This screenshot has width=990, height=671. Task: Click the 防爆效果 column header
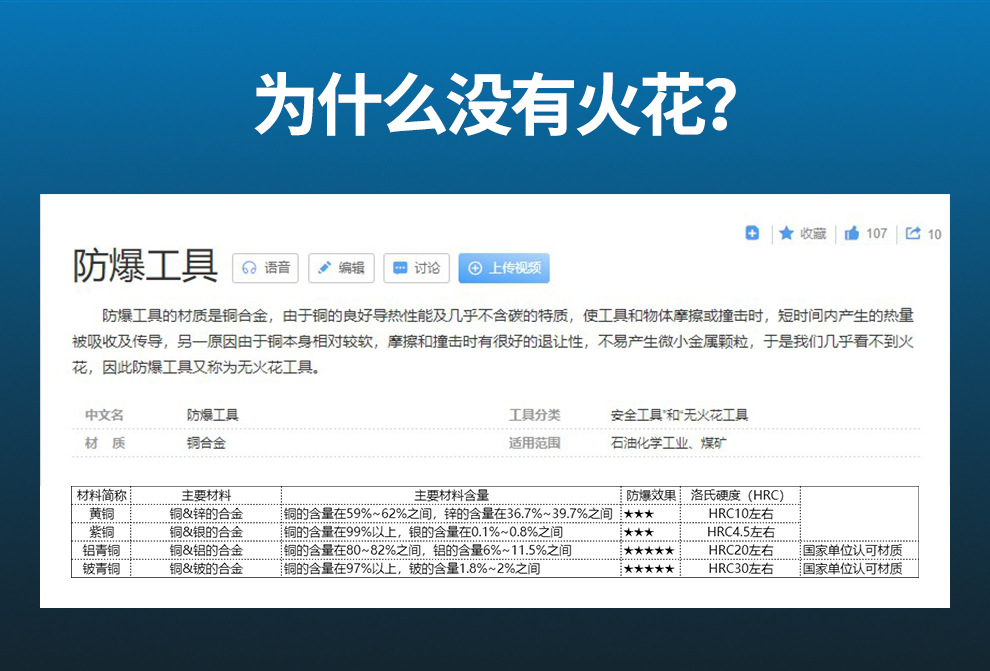[x=650, y=495]
